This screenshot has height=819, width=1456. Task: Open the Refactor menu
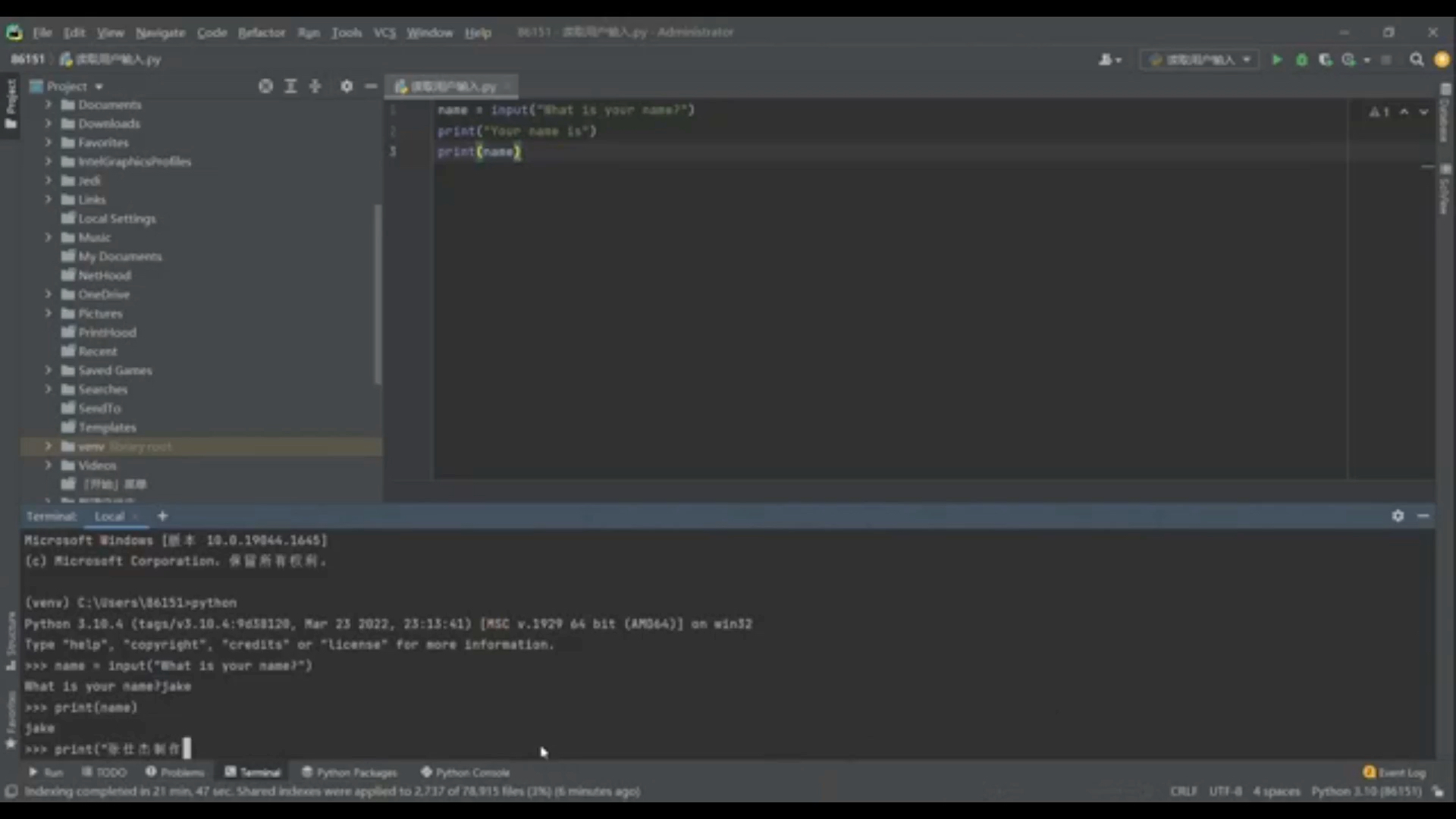pos(261,33)
